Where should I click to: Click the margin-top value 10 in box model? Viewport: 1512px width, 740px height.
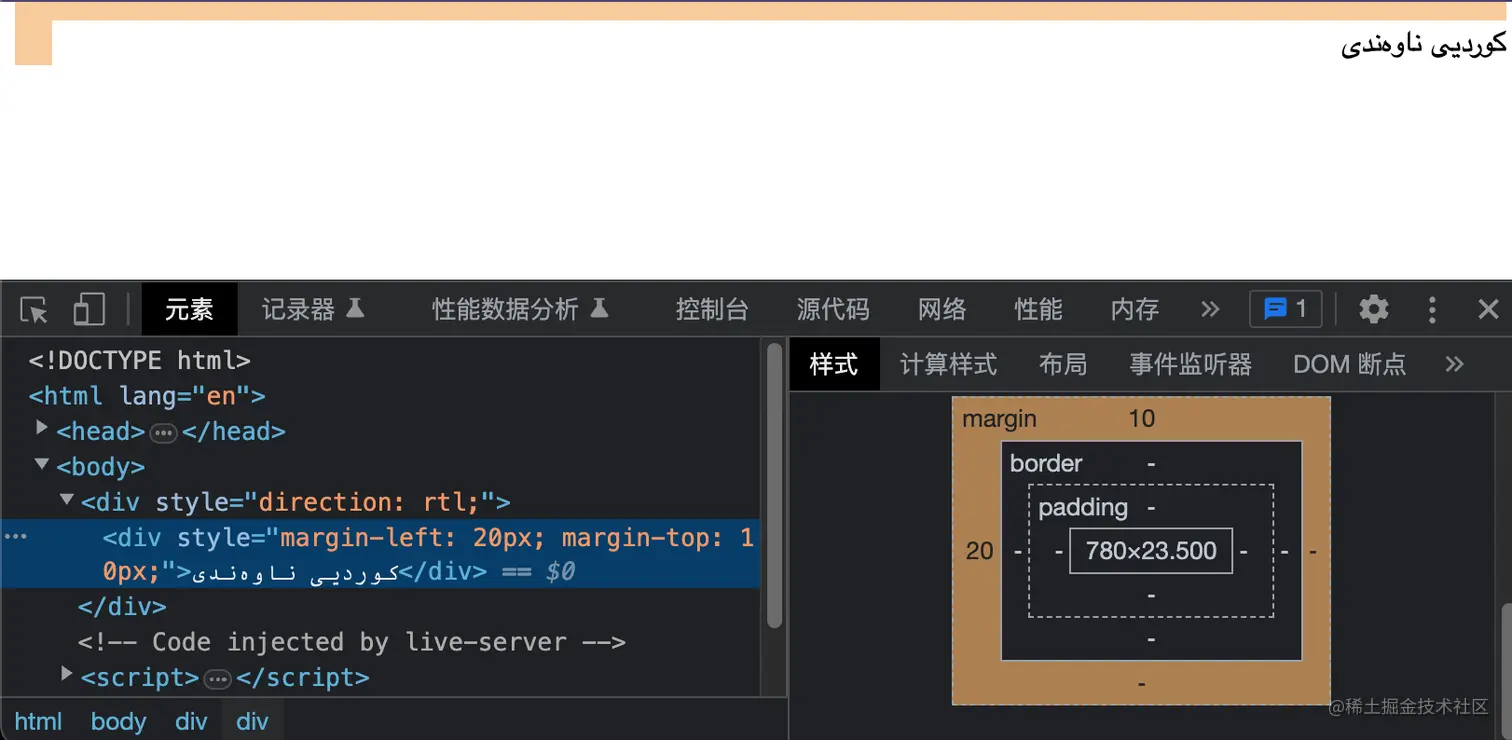(1142, 418)
